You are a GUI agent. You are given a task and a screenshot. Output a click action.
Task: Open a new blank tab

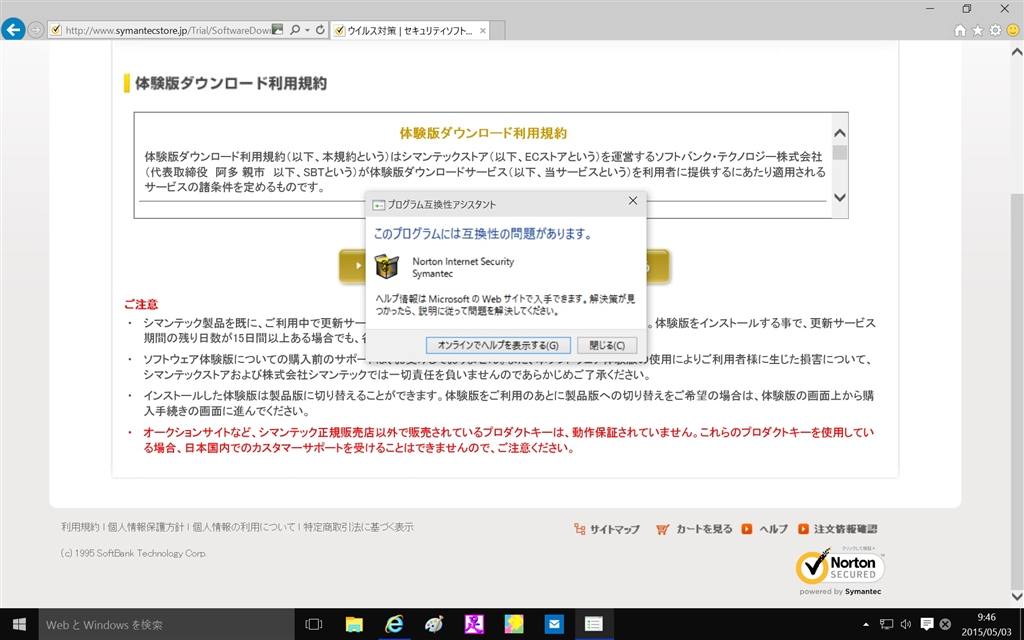point(497,31)
